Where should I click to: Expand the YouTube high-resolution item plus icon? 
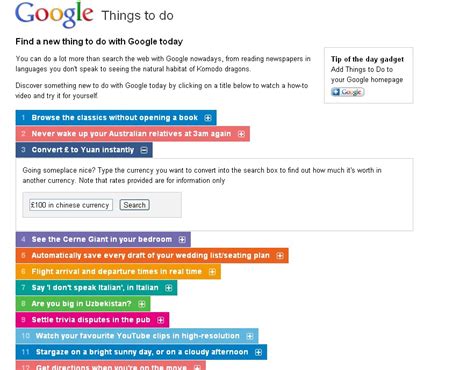click(x=250, y=336)
